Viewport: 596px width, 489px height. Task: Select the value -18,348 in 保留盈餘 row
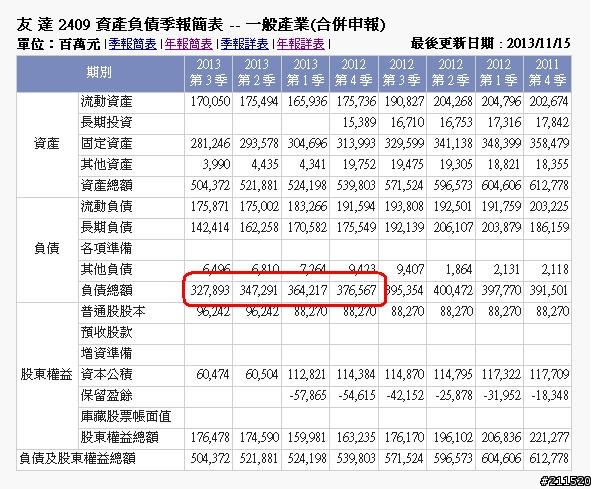click(x=550, y=395)
